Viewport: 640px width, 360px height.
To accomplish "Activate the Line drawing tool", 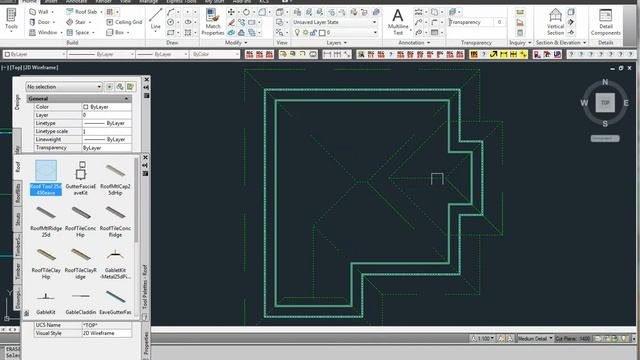I will [156, 20].
